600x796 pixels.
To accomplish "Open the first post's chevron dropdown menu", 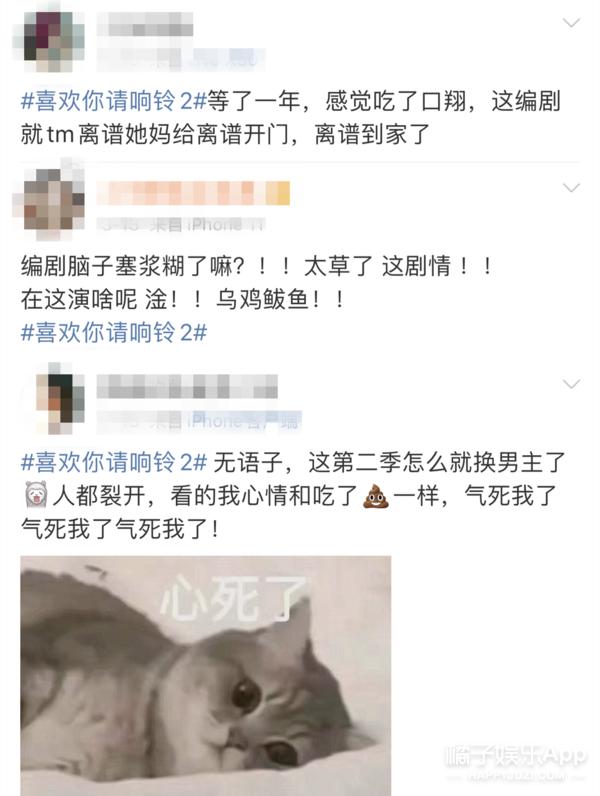I will (572, 23).
